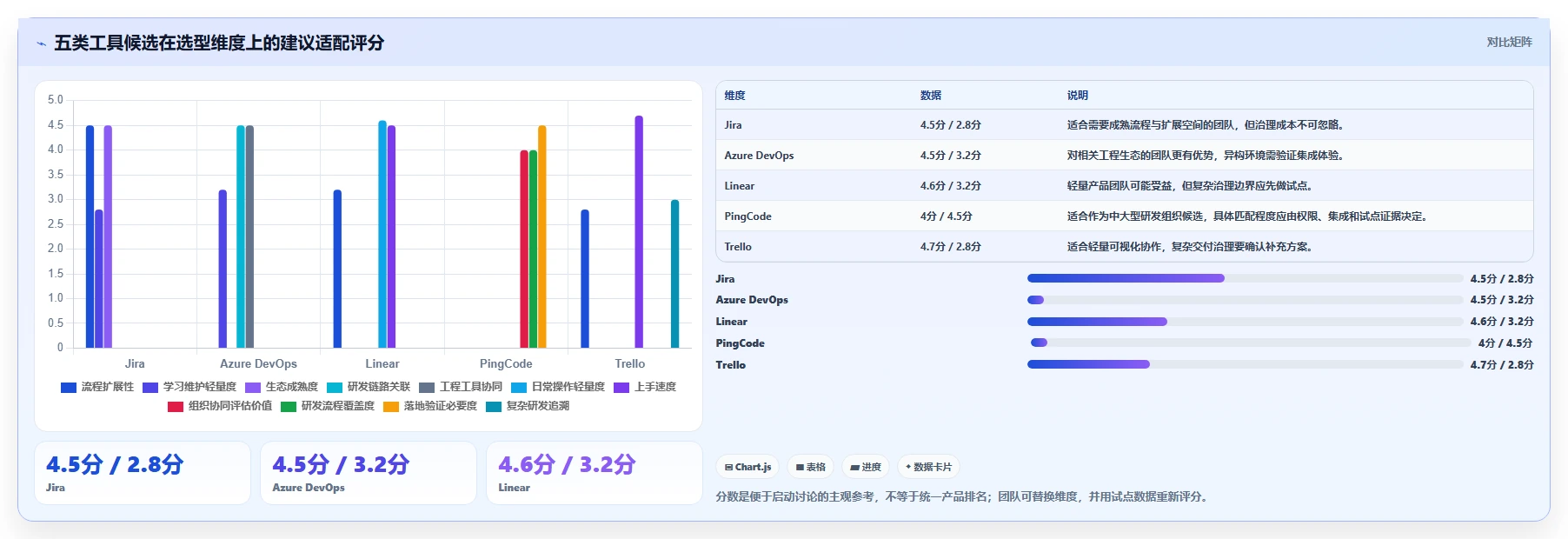
Task: Click table value 4.6分 / 3.2分 for Linear
Action: [x=951, y=186]
